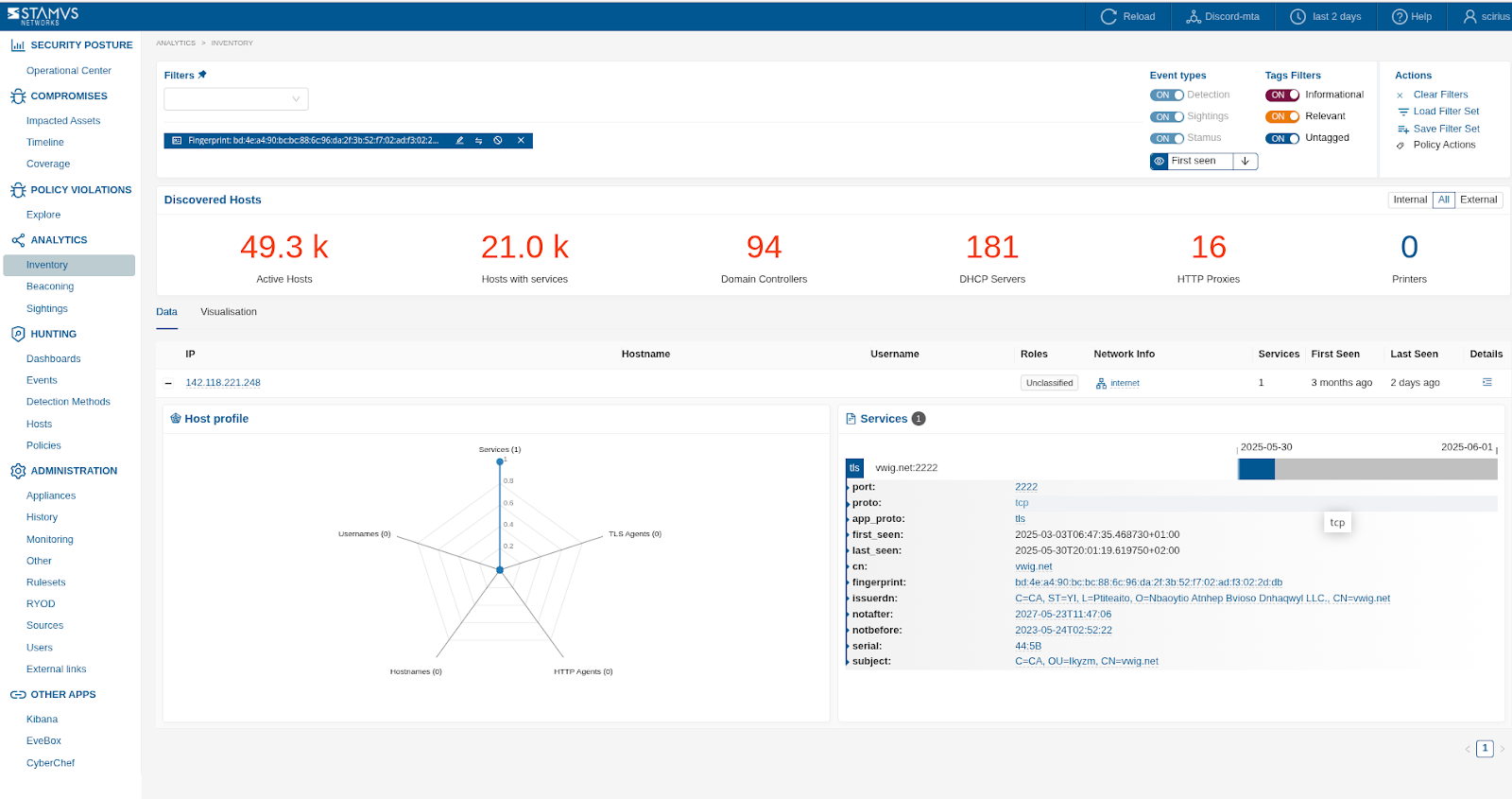Switch to the Visualisation tab
Viewport: 1512px width, 799px height.
(228, 312)
